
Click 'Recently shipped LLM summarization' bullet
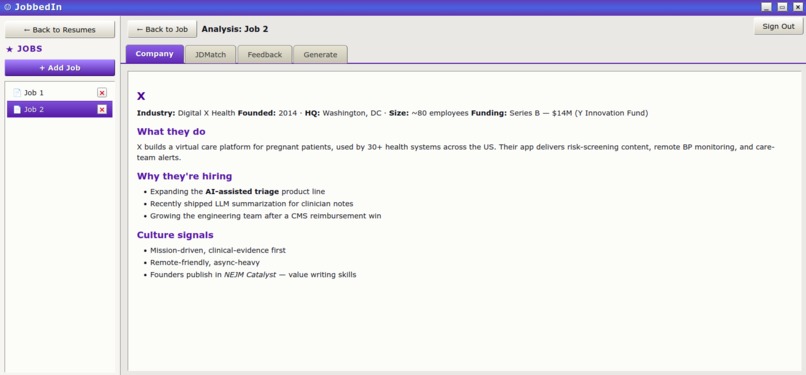pyautogui.click(x=252, y=204)
